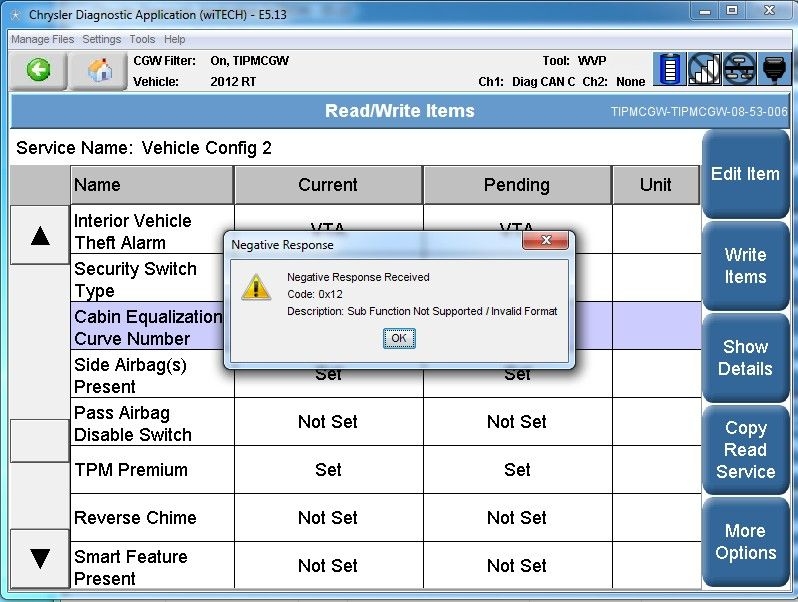798x602 pixels.
Task: Click the Pending value of Smart Feature Present
Action: click(x=517, y=565)
